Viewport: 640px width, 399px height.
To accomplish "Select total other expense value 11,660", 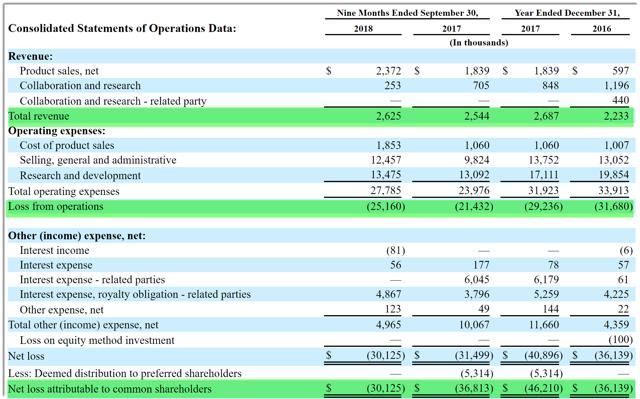I will pos(544,325).
